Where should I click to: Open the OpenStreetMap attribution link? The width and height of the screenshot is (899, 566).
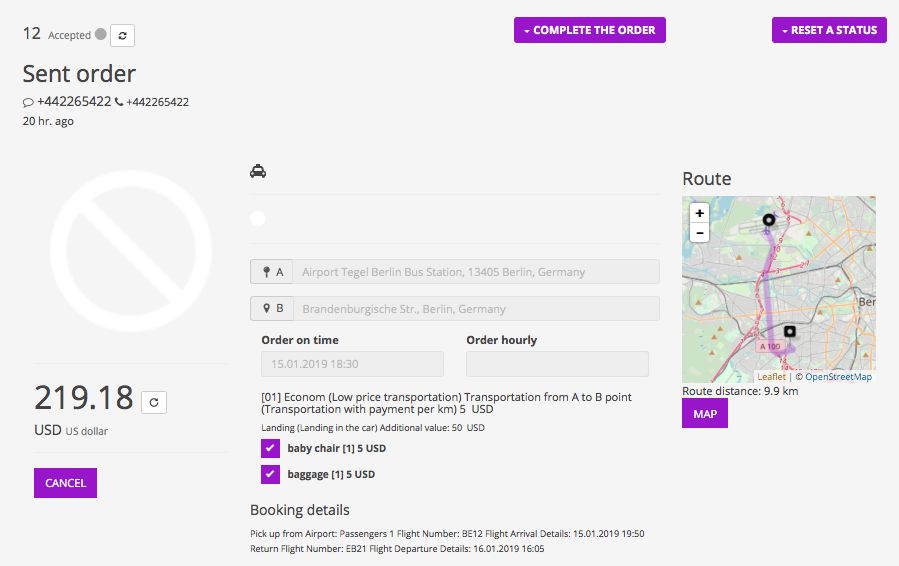point(838,377)
